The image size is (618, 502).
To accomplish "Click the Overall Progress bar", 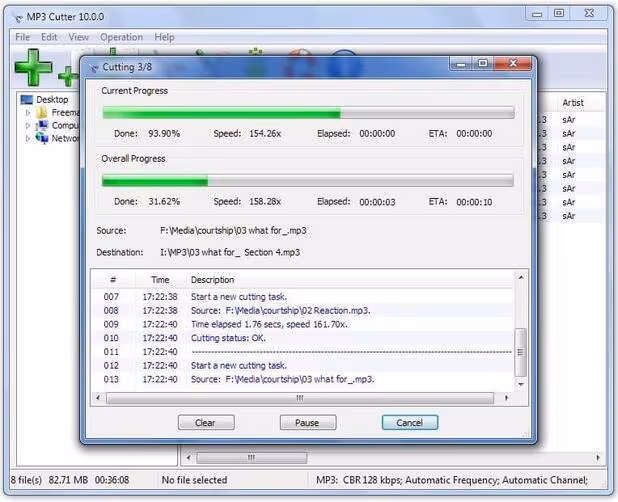I will (308, 180).
